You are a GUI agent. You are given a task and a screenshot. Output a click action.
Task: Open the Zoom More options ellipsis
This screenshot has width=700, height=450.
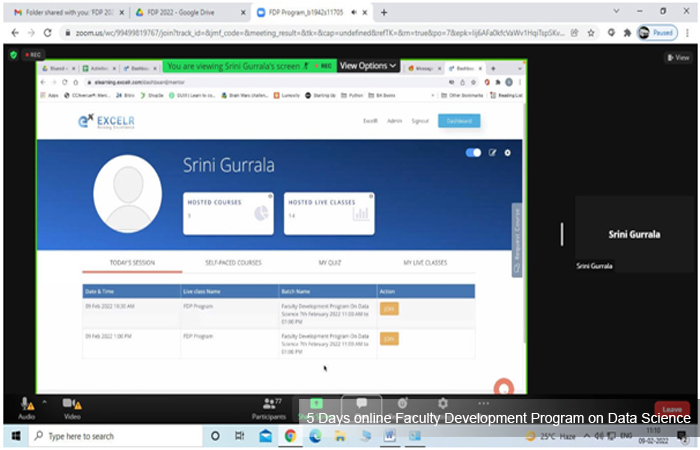(x=483, y=403)
